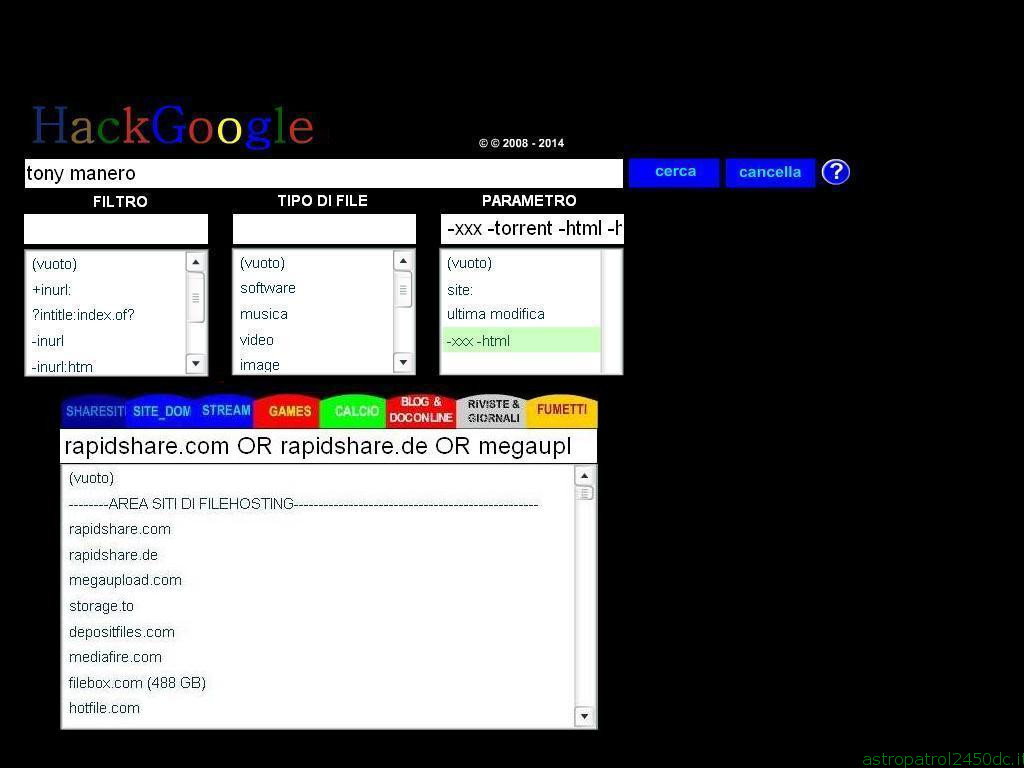
Task: Select +inurl: in the FILTRO list
Action: (106, 290)
